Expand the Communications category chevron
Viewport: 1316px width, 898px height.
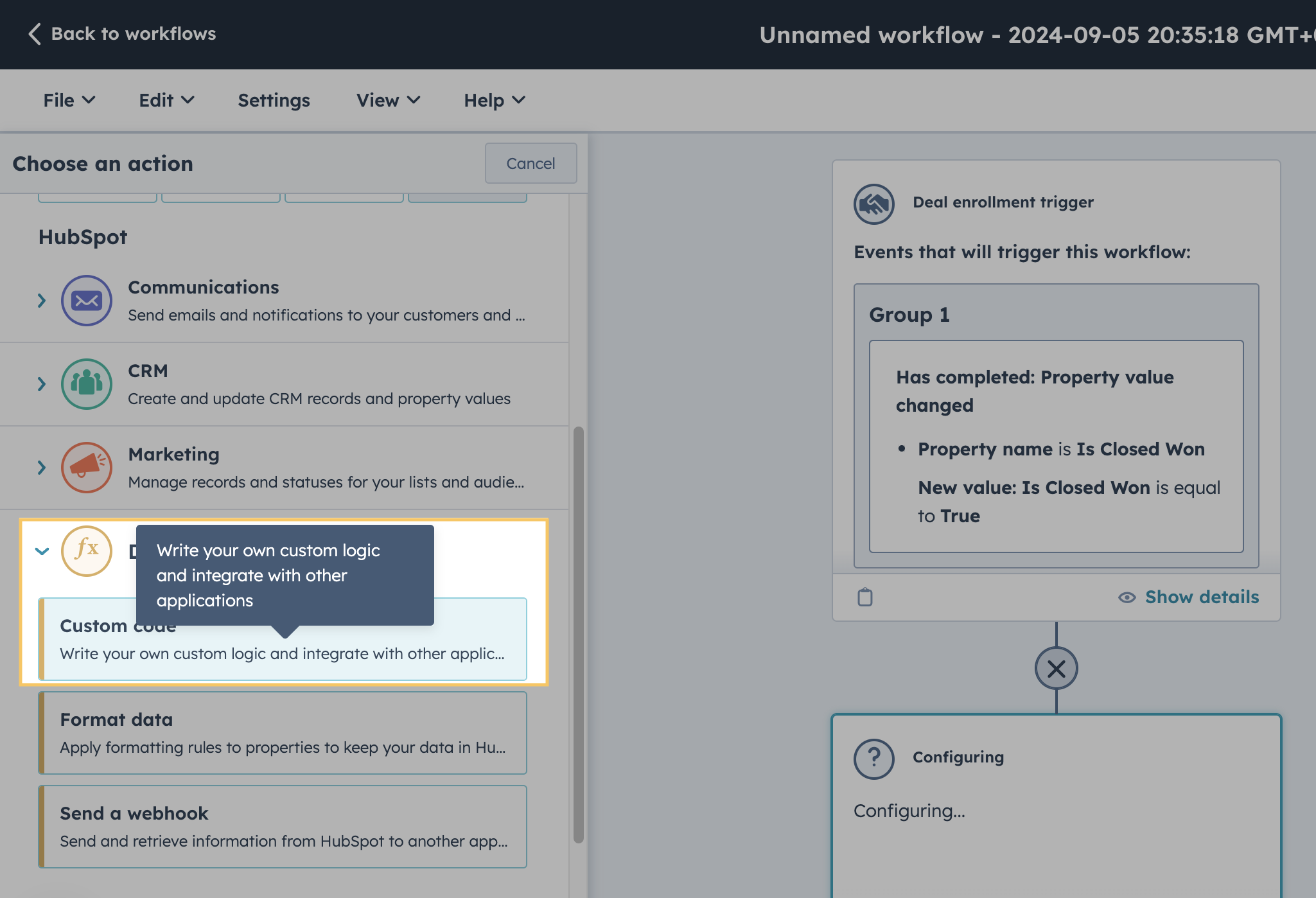(42, 301)
